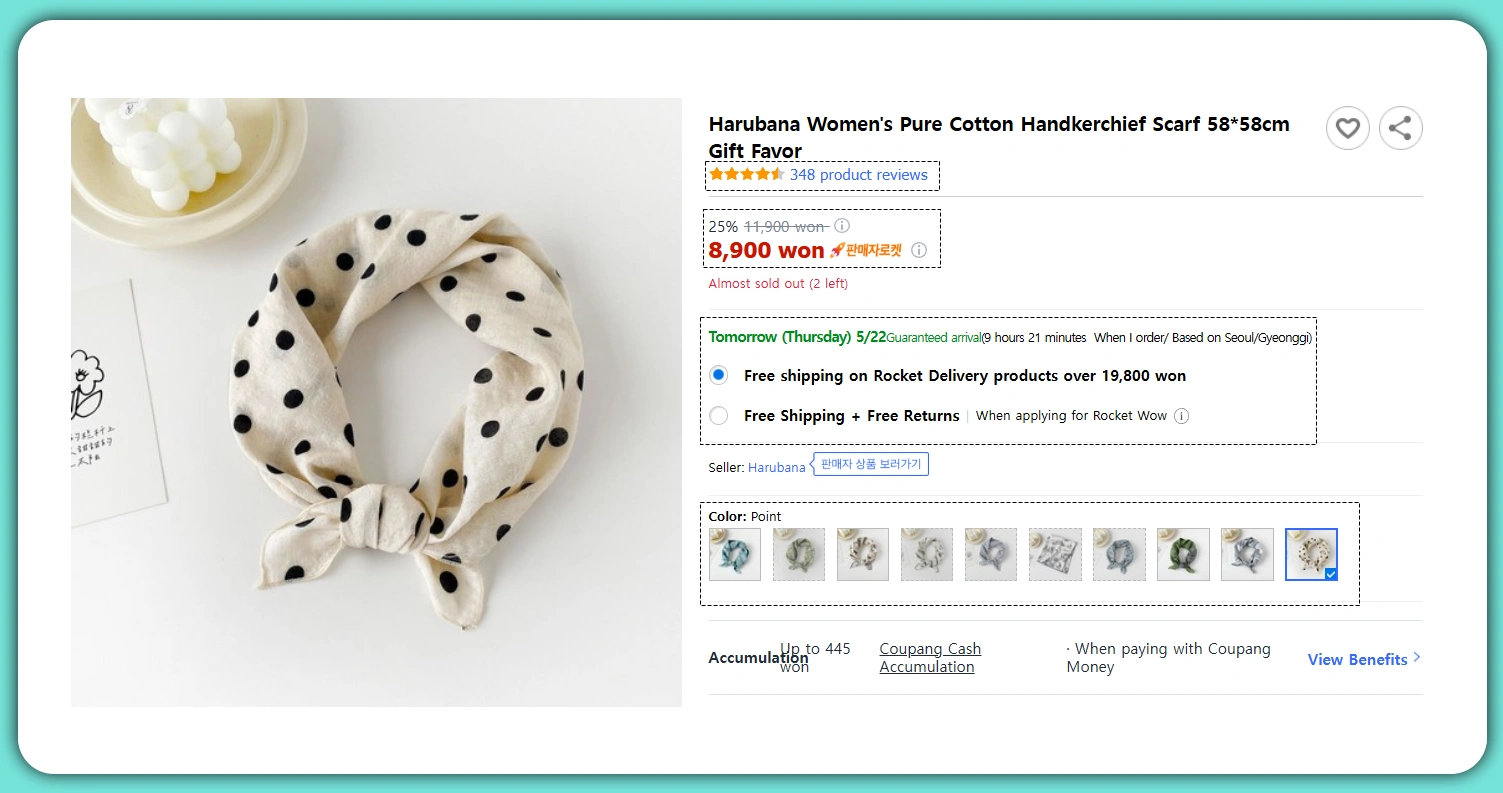Click the main polka dot scarf product image
Viewport: 1503px width, 793px height.
[376, 402]
